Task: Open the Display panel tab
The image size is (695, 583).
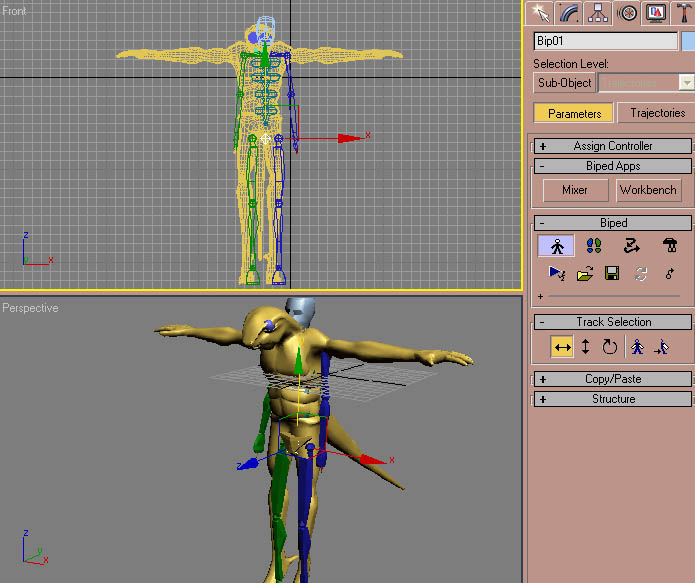Action: (x=657, y=12)
